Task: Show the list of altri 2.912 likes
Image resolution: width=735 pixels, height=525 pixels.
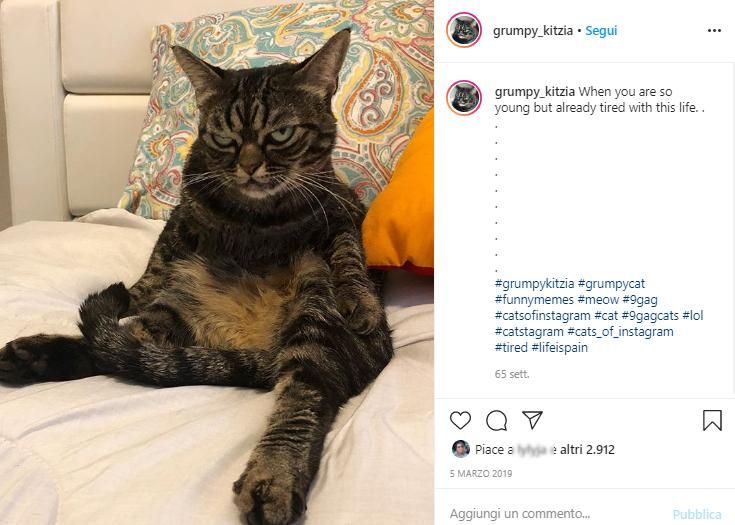Action: tap(587, 450)
